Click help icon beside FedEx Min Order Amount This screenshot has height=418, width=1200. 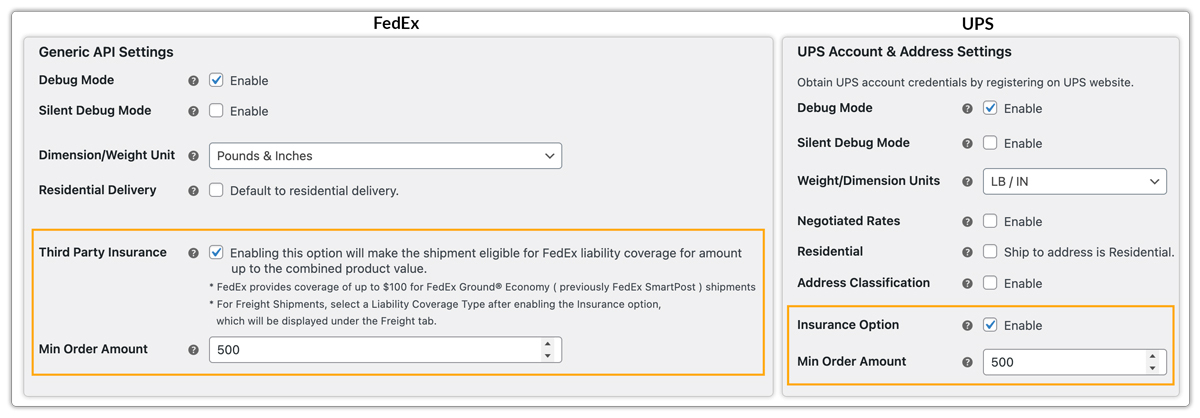[194, 350]
